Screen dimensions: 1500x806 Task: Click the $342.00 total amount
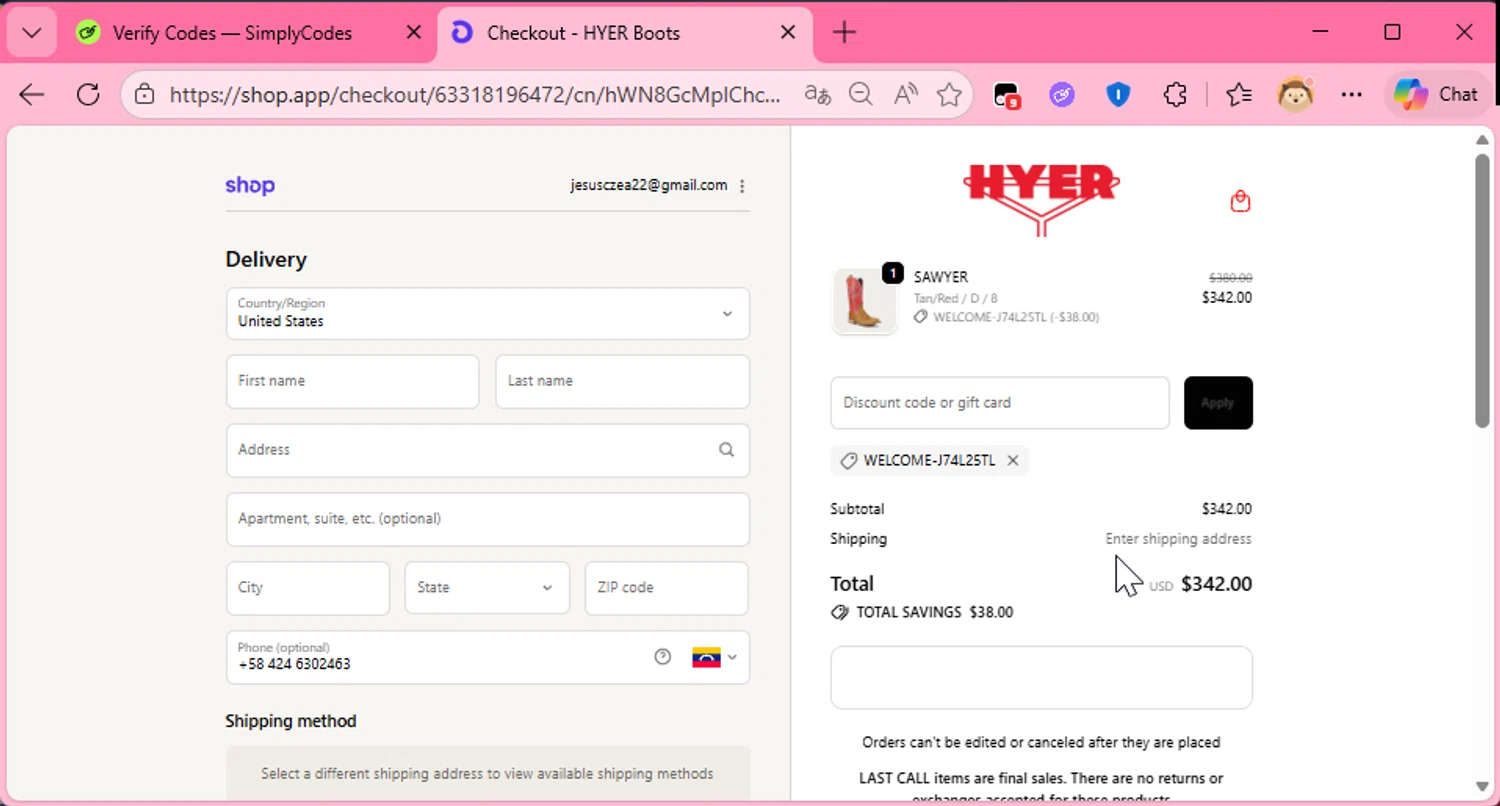(x=1216, y=584)
